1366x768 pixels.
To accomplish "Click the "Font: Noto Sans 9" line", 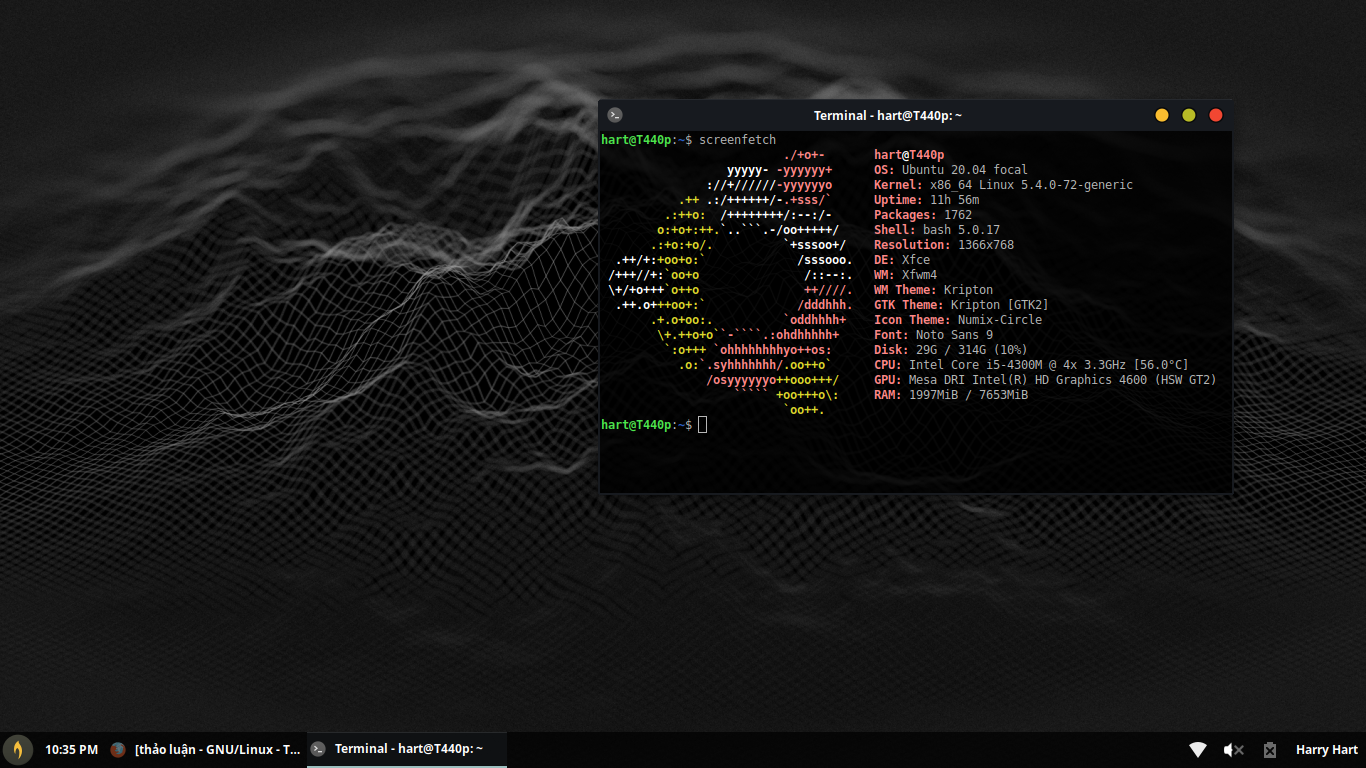I will click(x=933, y=335).
